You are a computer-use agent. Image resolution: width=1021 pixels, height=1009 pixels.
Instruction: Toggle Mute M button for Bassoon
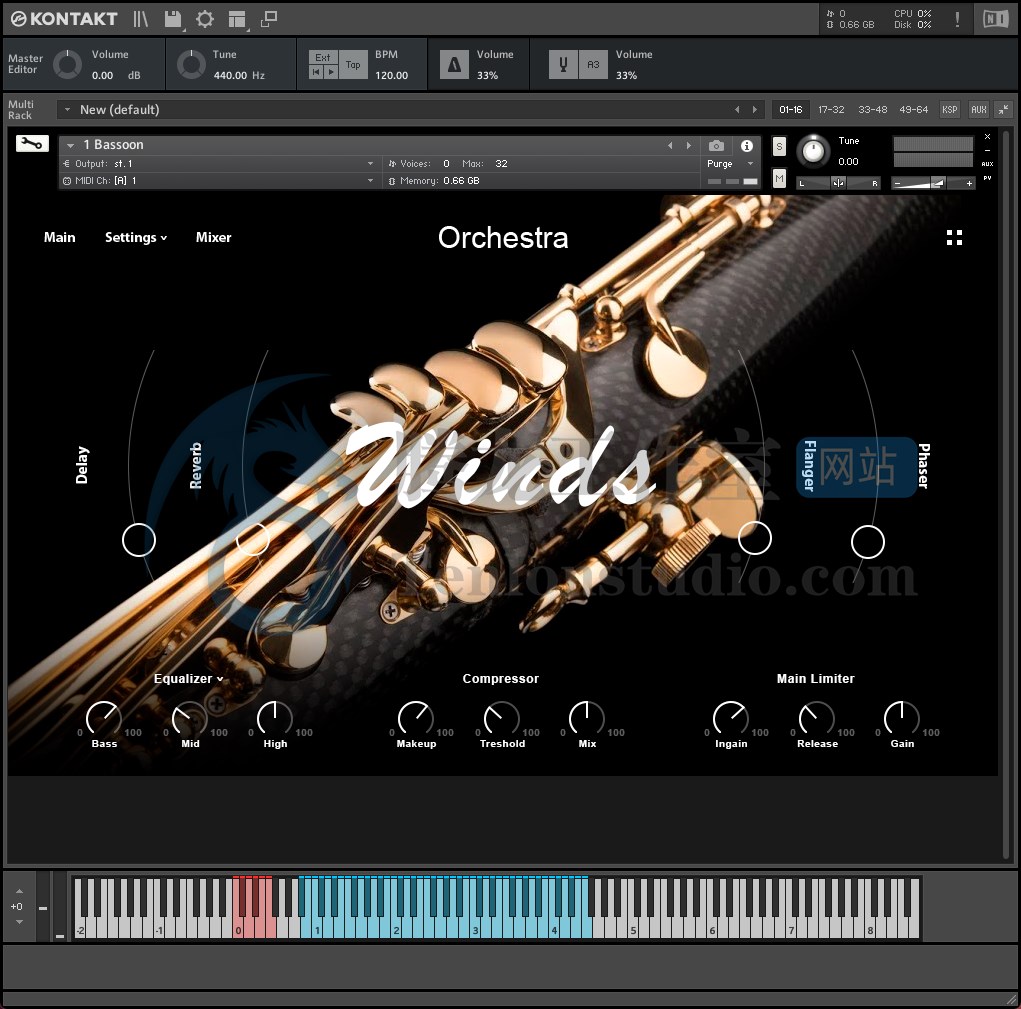coord(779,178)
